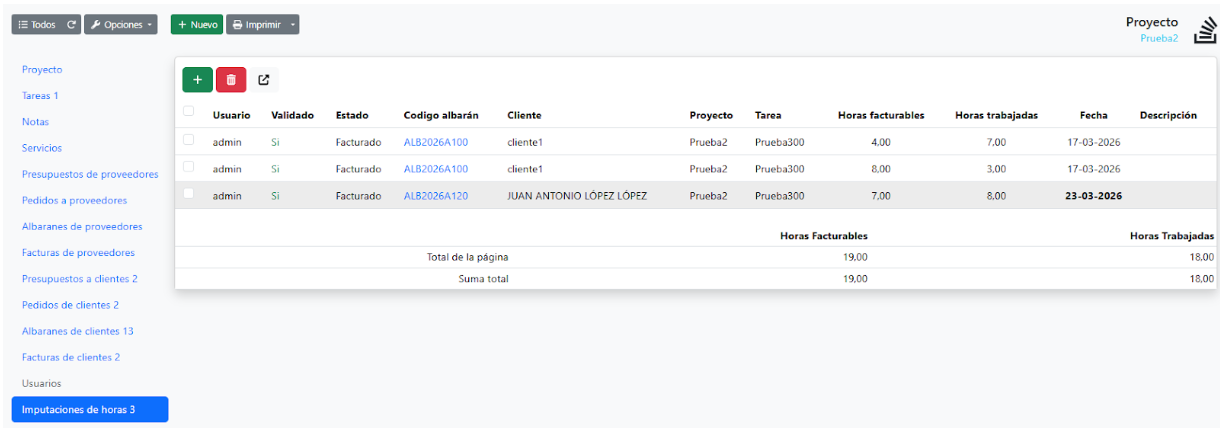Open the Albaranes de clientes 13 tab
This screenshot has height=428, width=1220.
pyautogui.click(x=77, y=331)
